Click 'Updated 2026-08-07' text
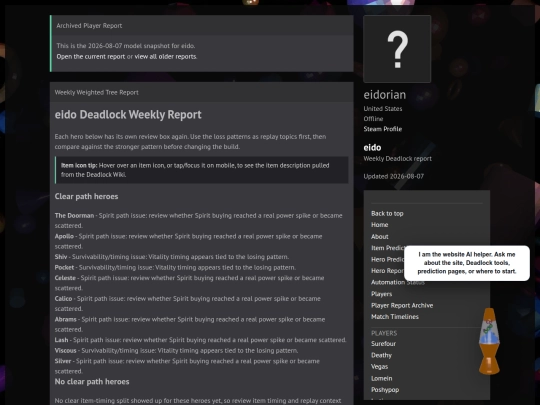Image resolution: width=540 pixels, height=405 pixels. (394, 176)
